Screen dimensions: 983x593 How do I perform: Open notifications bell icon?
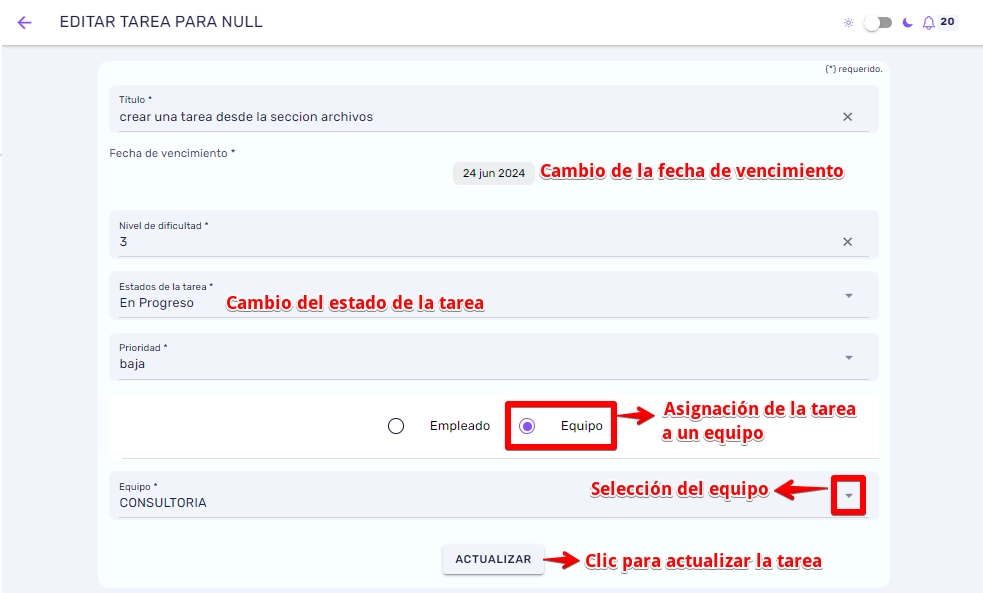(x=928, y=23)
